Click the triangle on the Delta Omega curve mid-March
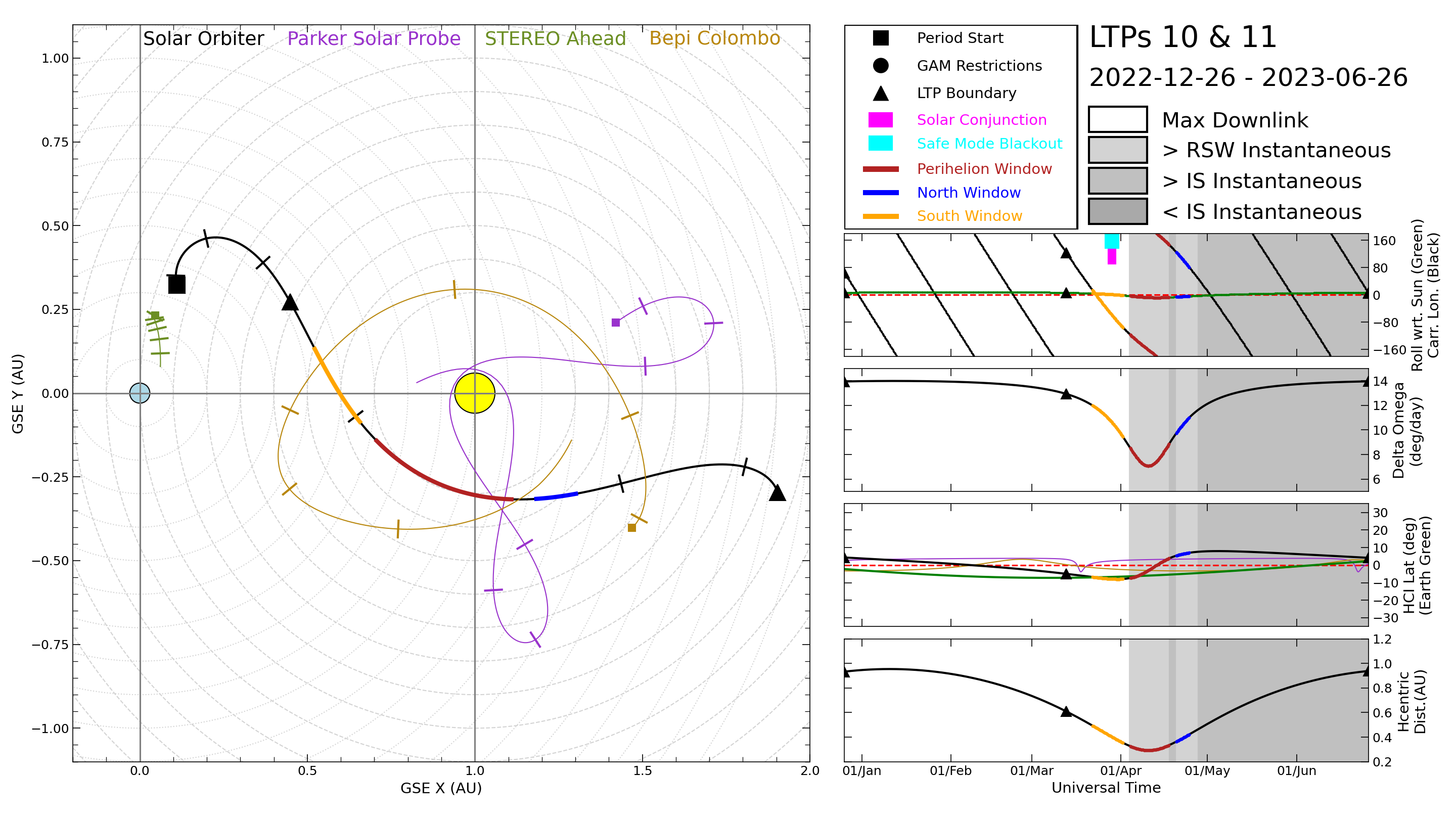The image size is (1456, 819). pos(1066,394)
